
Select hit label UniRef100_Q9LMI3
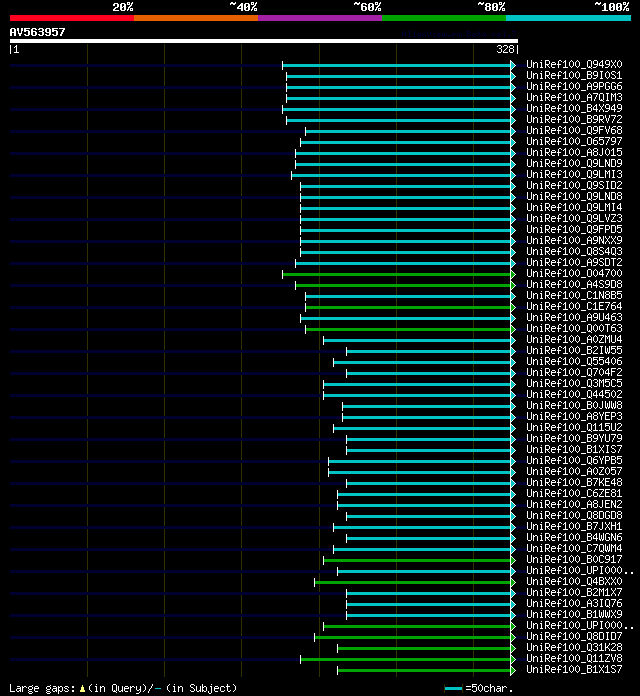pos(574,174)
